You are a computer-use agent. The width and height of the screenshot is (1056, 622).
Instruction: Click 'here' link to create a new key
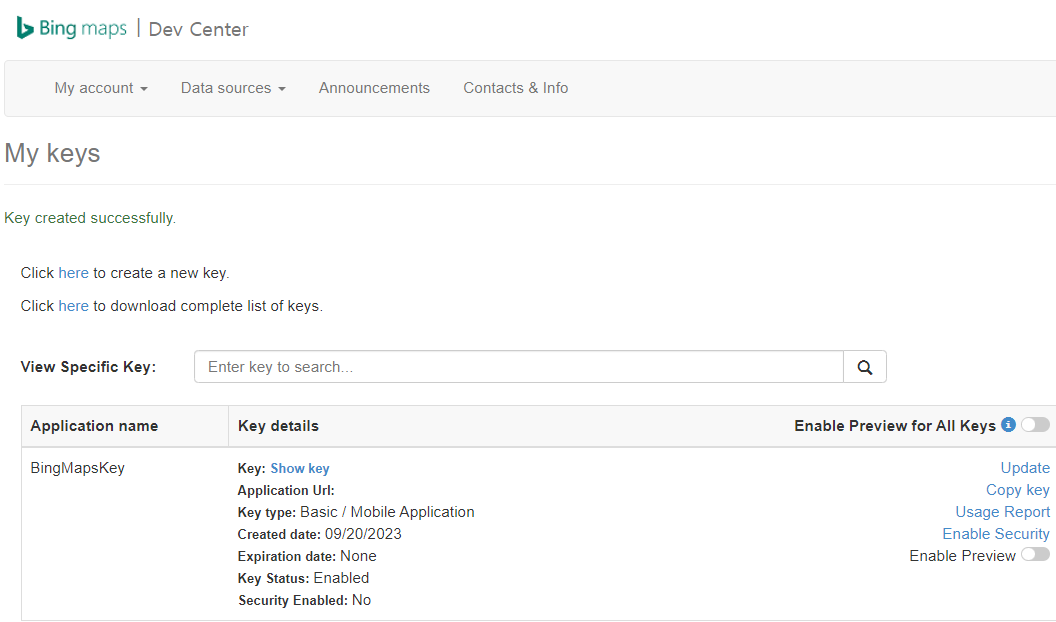[73, 273]
